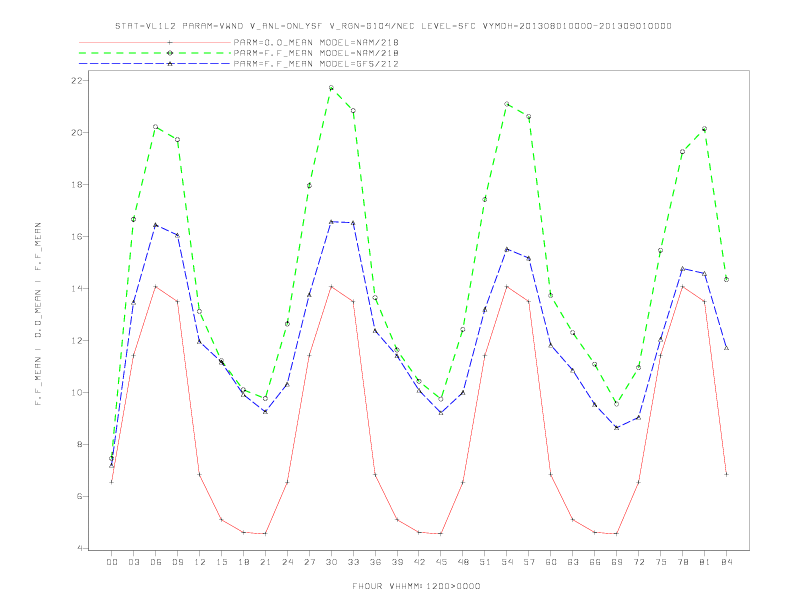Click y-axis tick label 10
792x612 pixels.
(x=76, y=393)
